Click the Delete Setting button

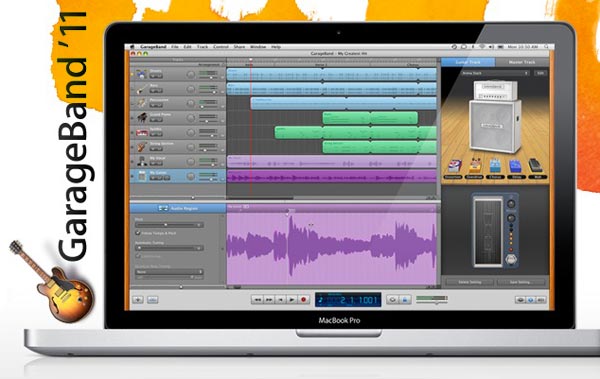coord(470,282)
